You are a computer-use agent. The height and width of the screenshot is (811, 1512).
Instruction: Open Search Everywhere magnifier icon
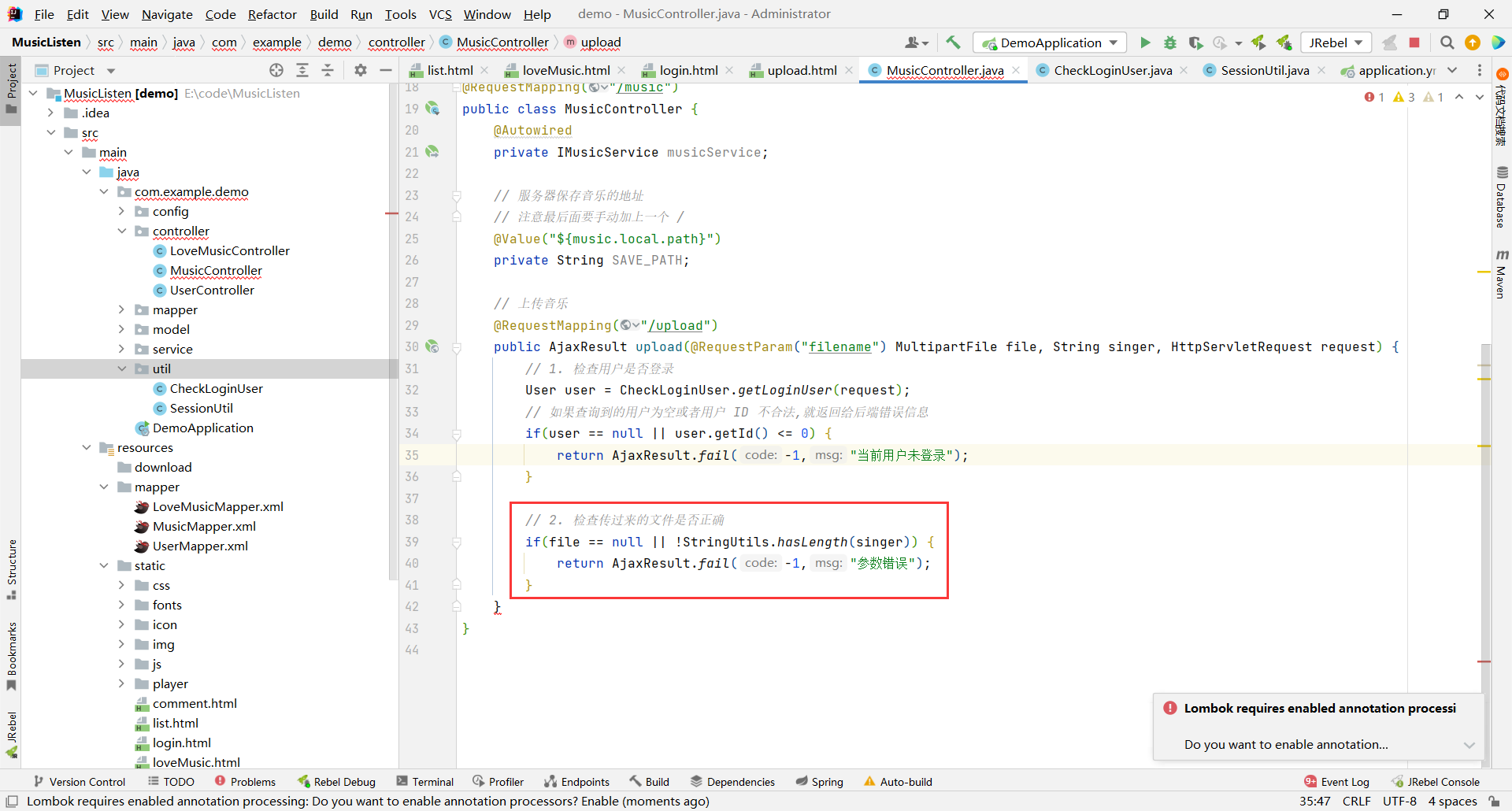click(1447, 43)
